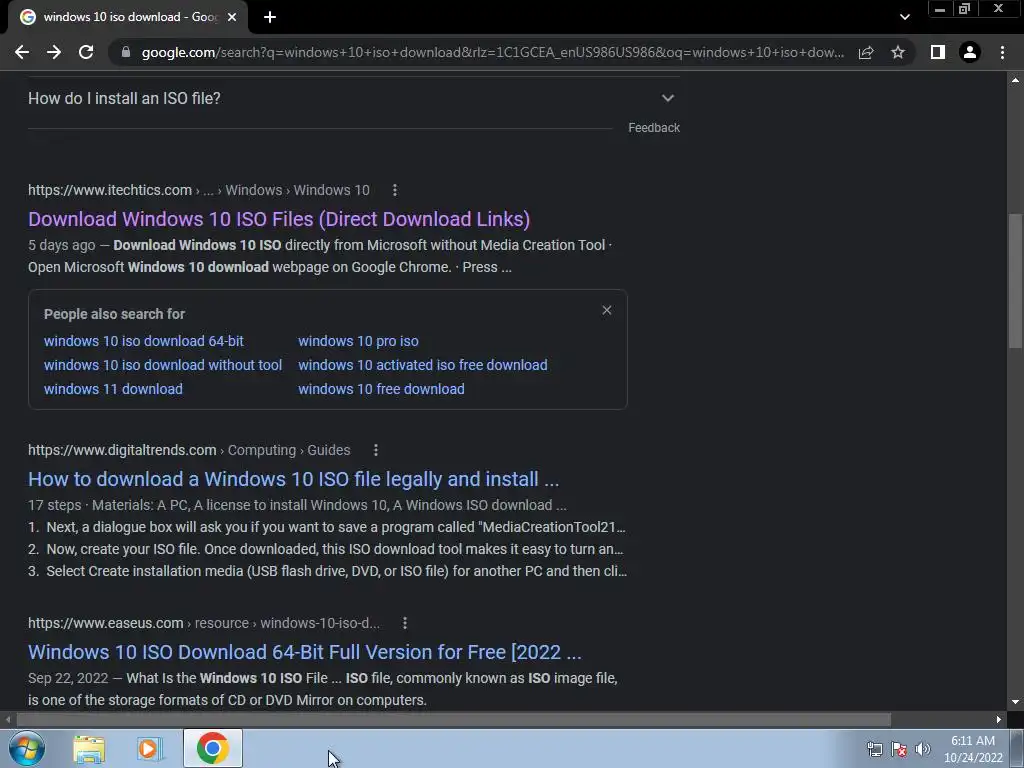Click the scroll down arrow
Image resolution: width=1024 pixels, height=768 pixels.
tap(1015, 703)
